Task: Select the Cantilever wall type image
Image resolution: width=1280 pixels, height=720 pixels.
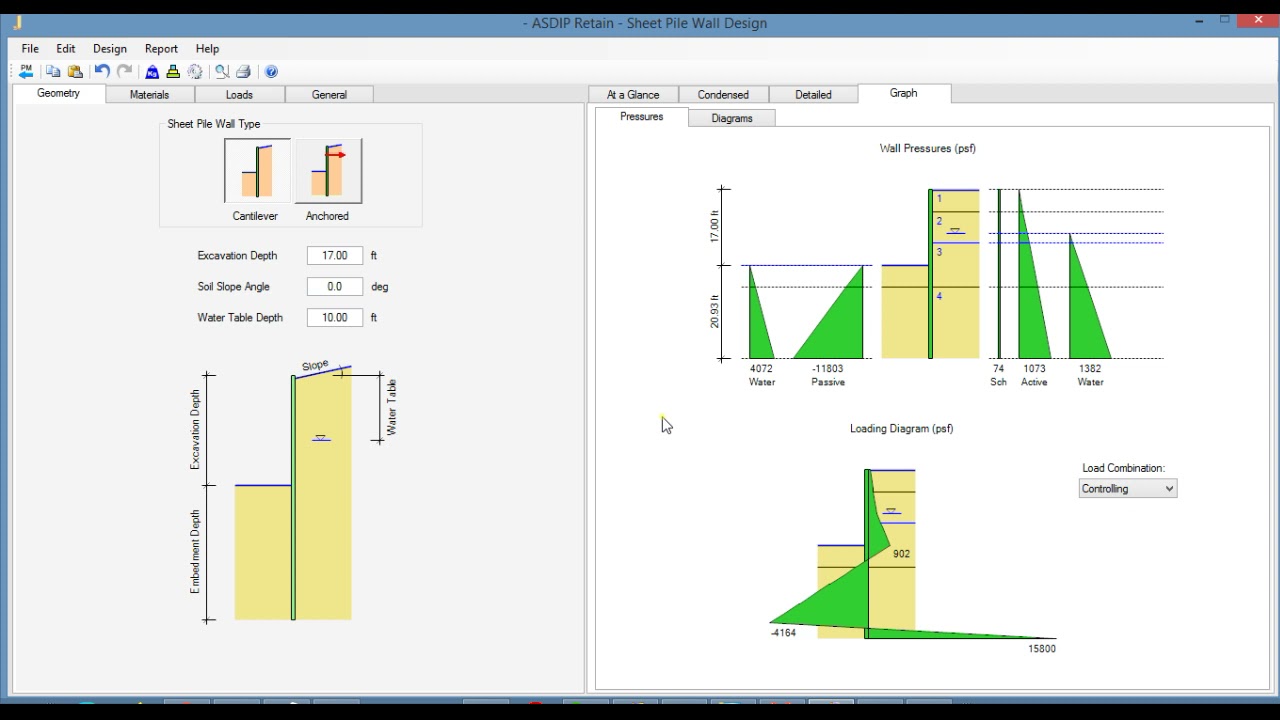Action: (257, 171)
